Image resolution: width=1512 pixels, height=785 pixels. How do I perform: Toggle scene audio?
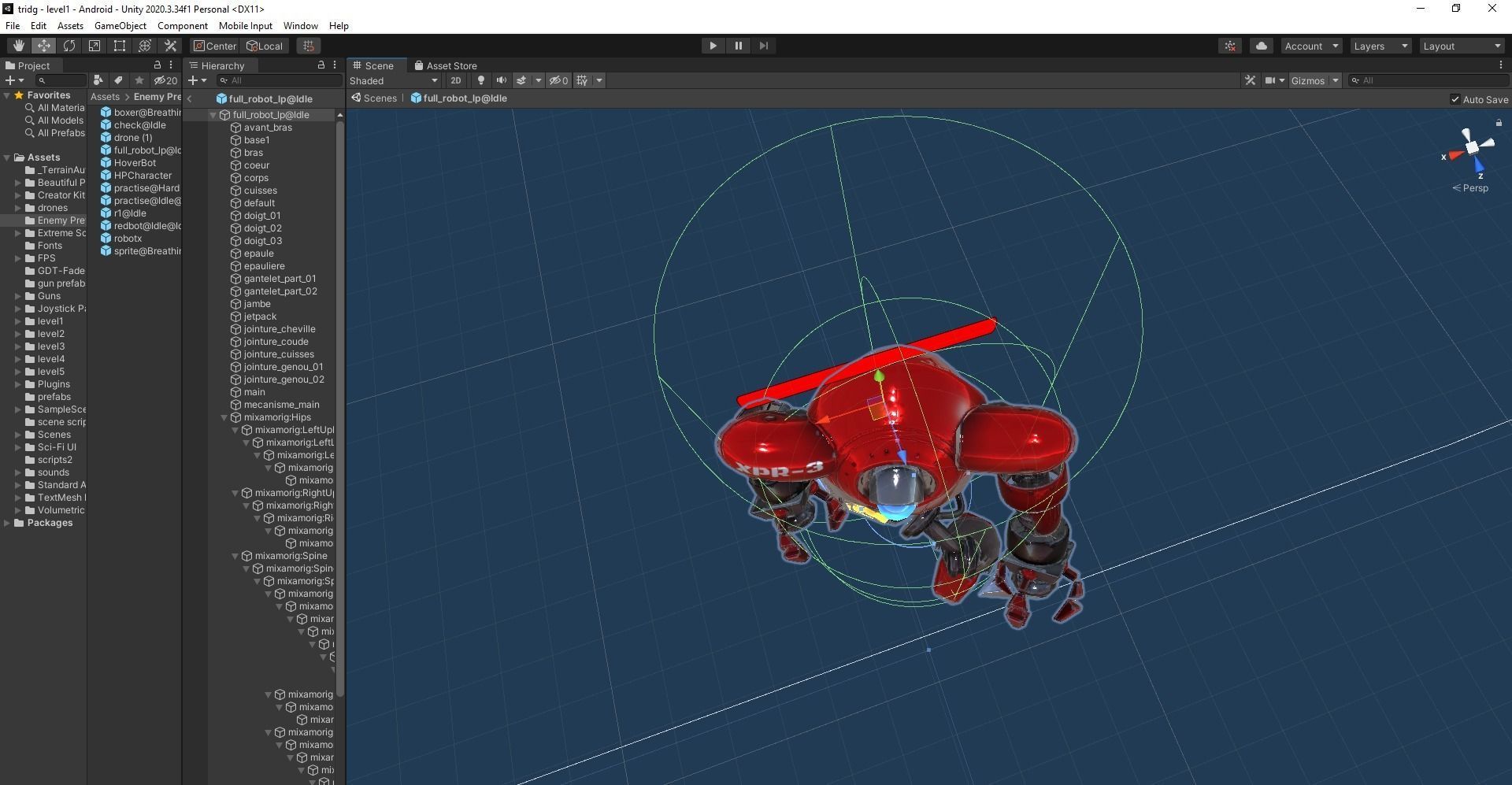pyautogui.click(x=501, y=80)
